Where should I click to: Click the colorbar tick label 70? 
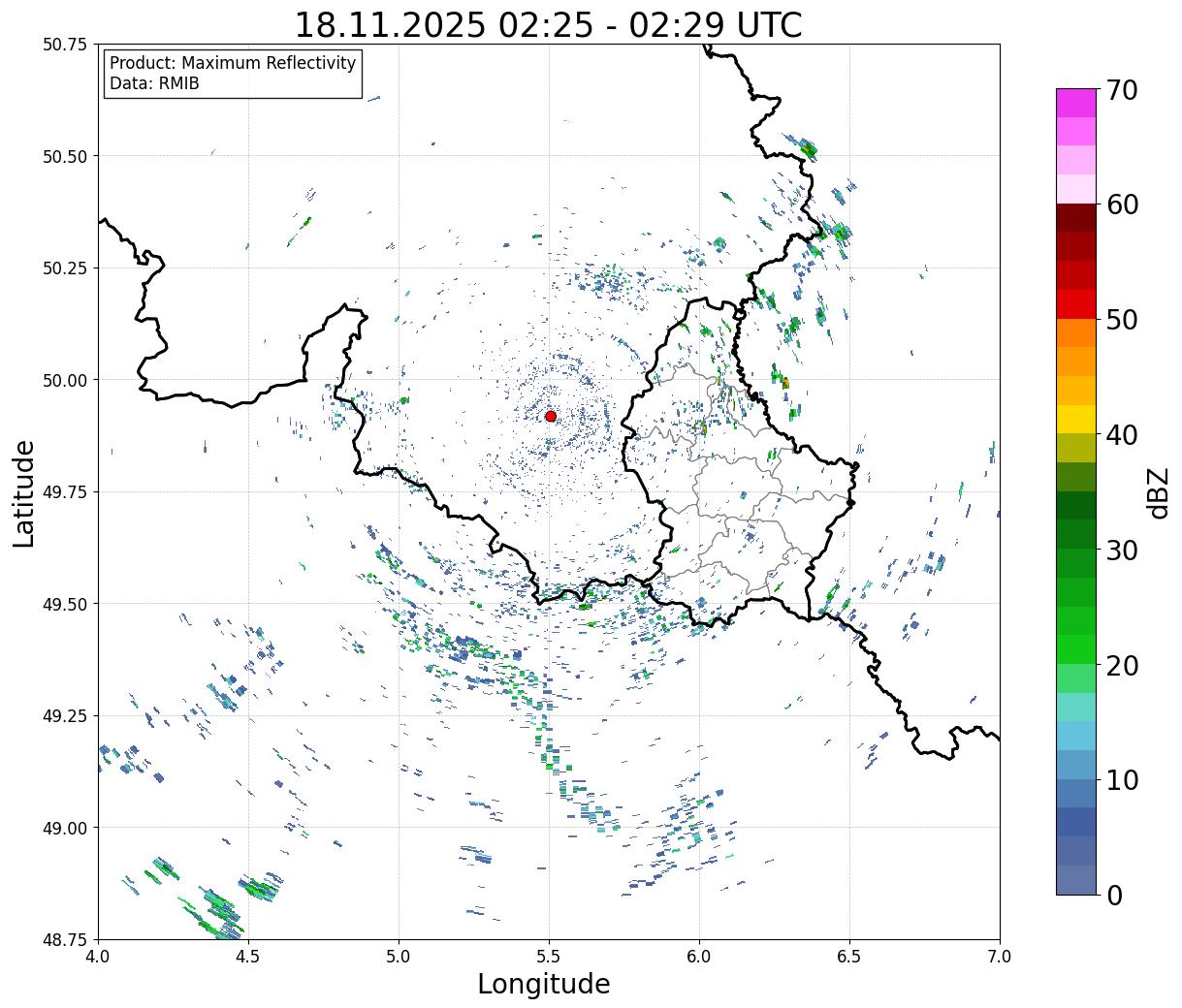coord(1122,90)
